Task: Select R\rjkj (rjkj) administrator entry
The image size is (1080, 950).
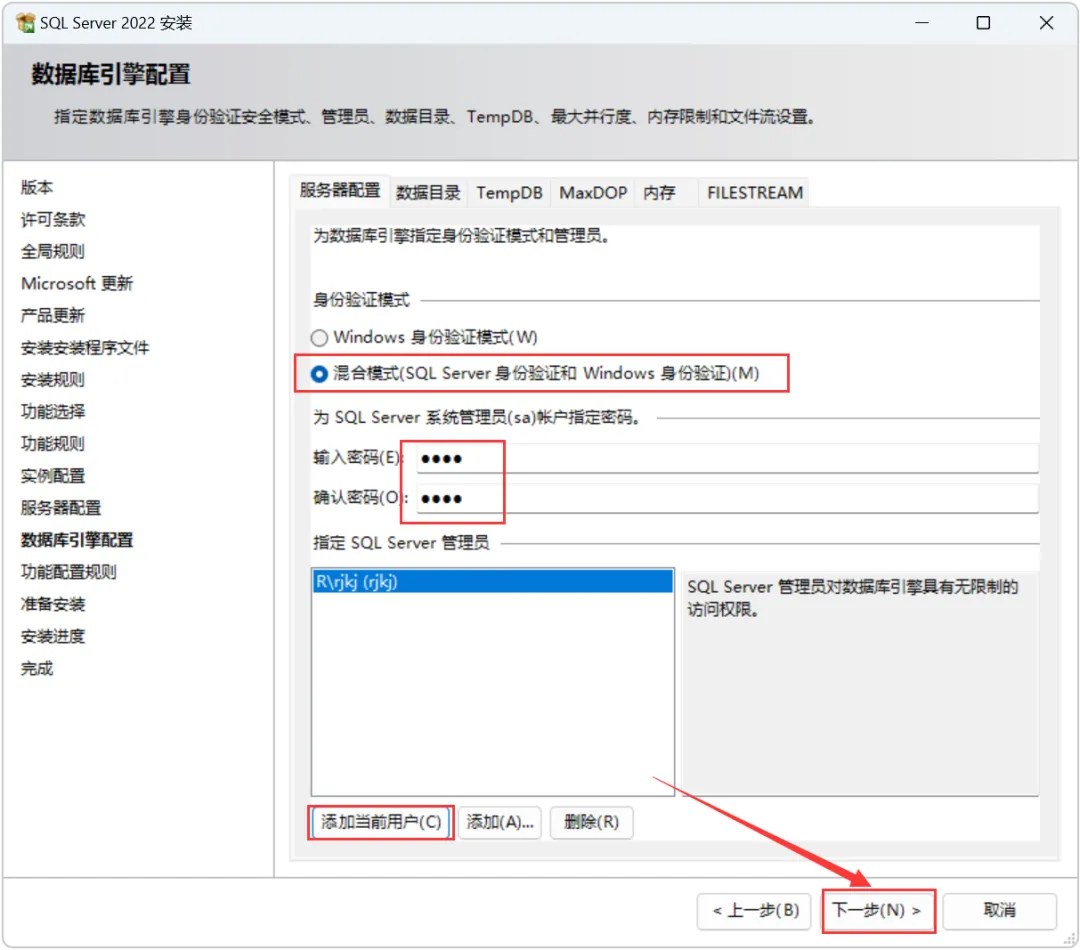Action: point(492,582)
